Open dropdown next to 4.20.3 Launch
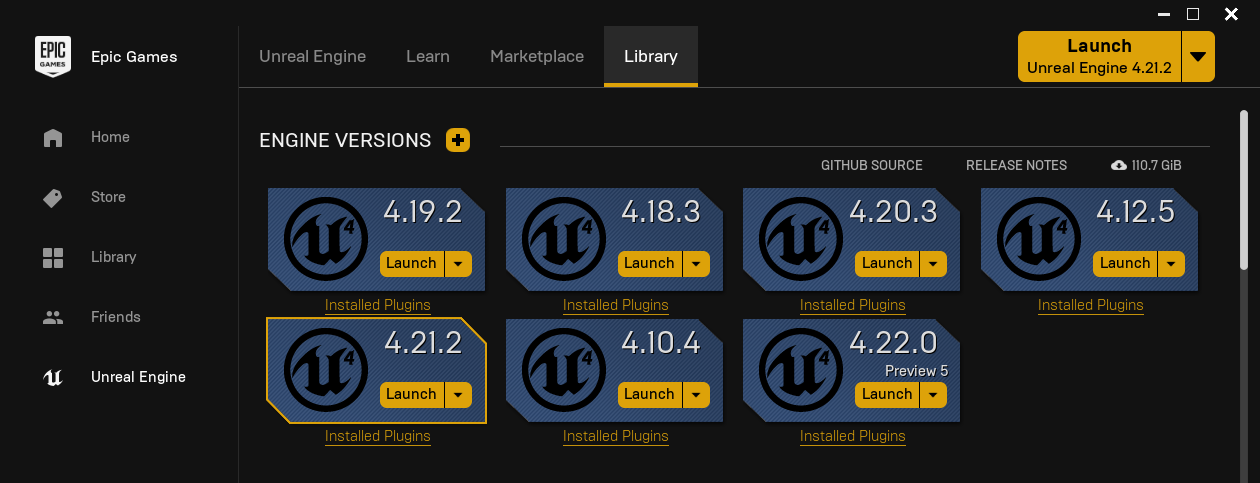Image resolution: width=1260 pixels, height=483 pixels. point(934,263)
